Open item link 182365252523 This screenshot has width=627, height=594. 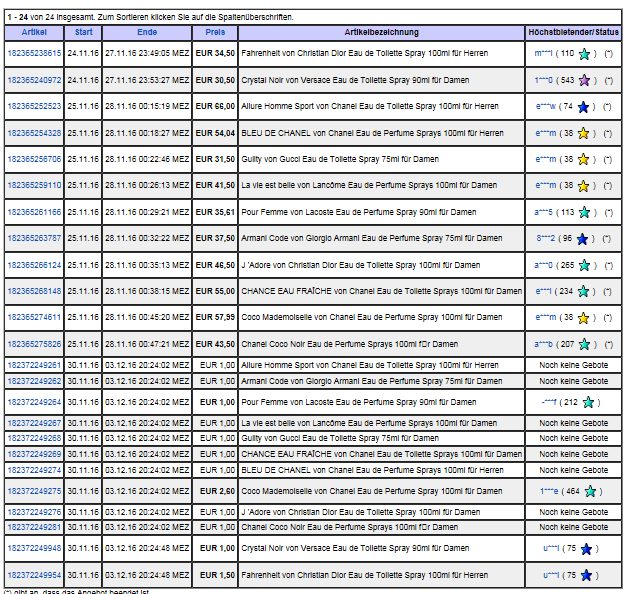[x=34, y=106]
